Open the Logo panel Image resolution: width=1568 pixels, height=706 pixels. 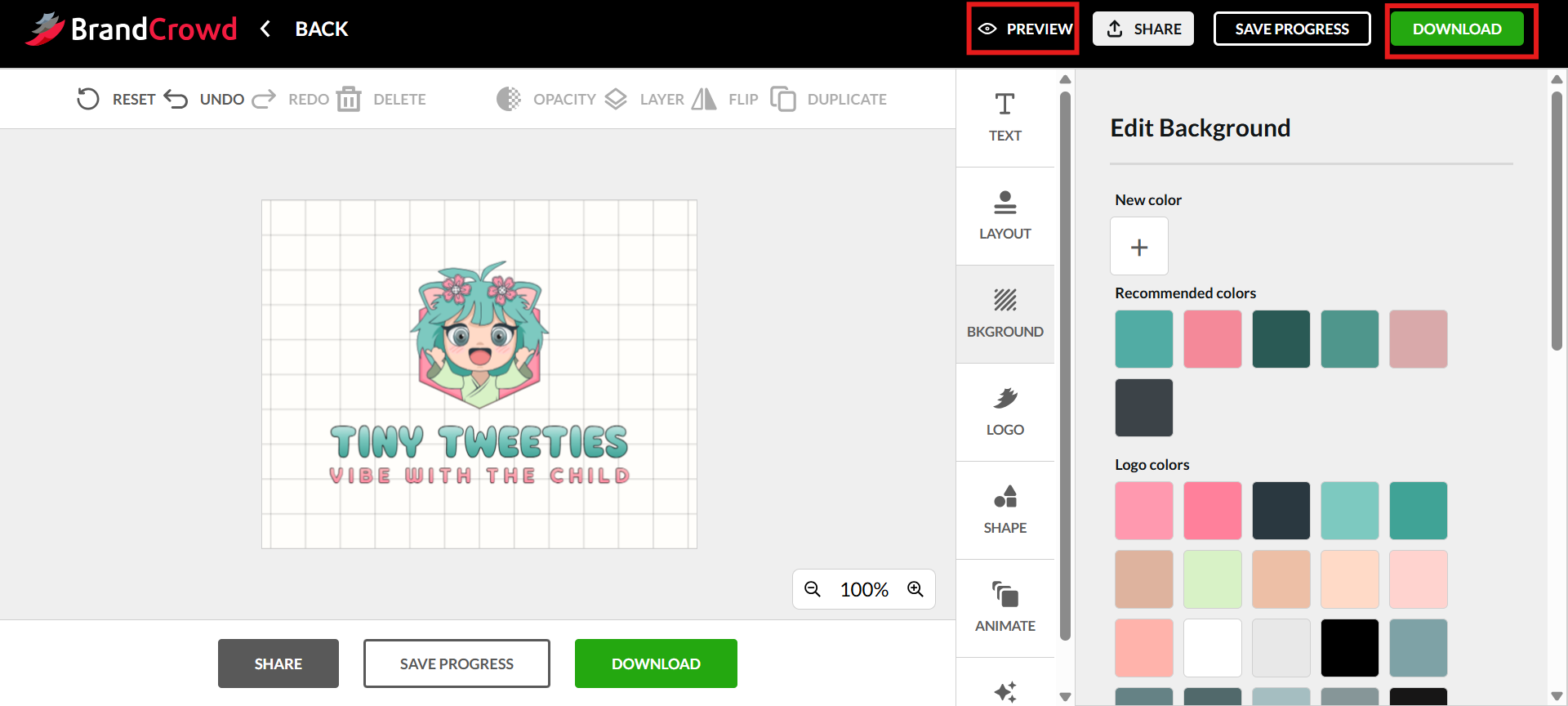pyautogui.click(x=1005, y=412)
